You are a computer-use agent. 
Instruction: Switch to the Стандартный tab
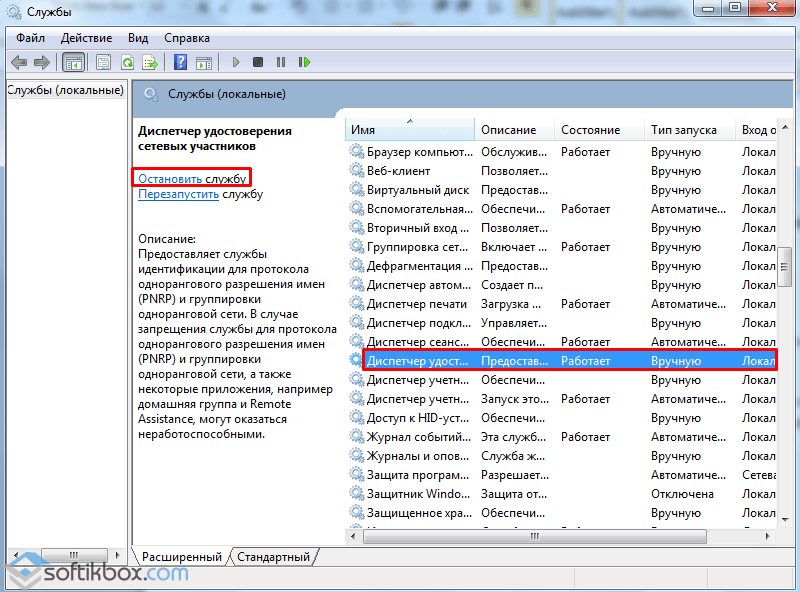pos(273,557)
